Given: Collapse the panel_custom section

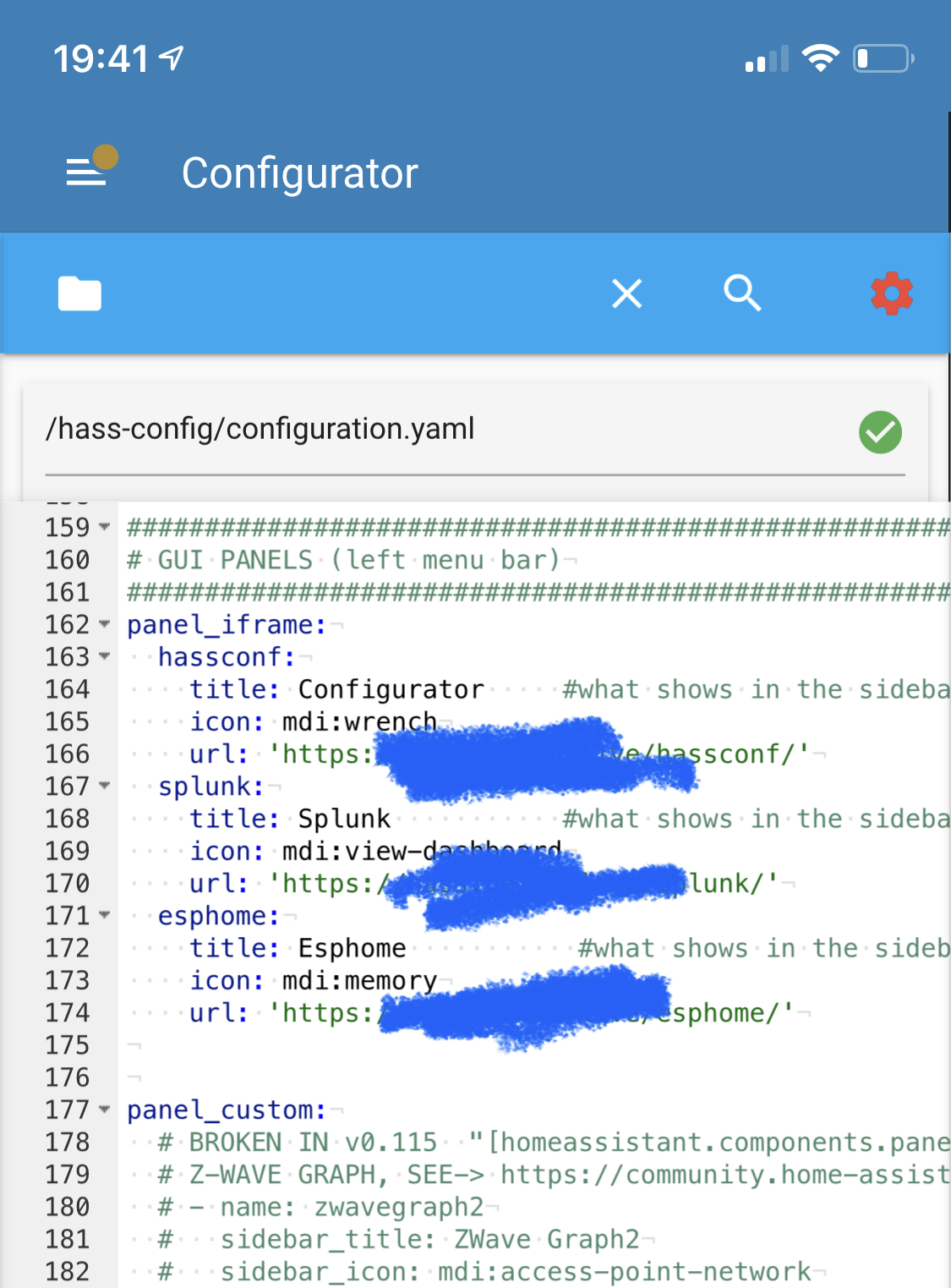Looking at the screenshot, I should pos(102,1110).
